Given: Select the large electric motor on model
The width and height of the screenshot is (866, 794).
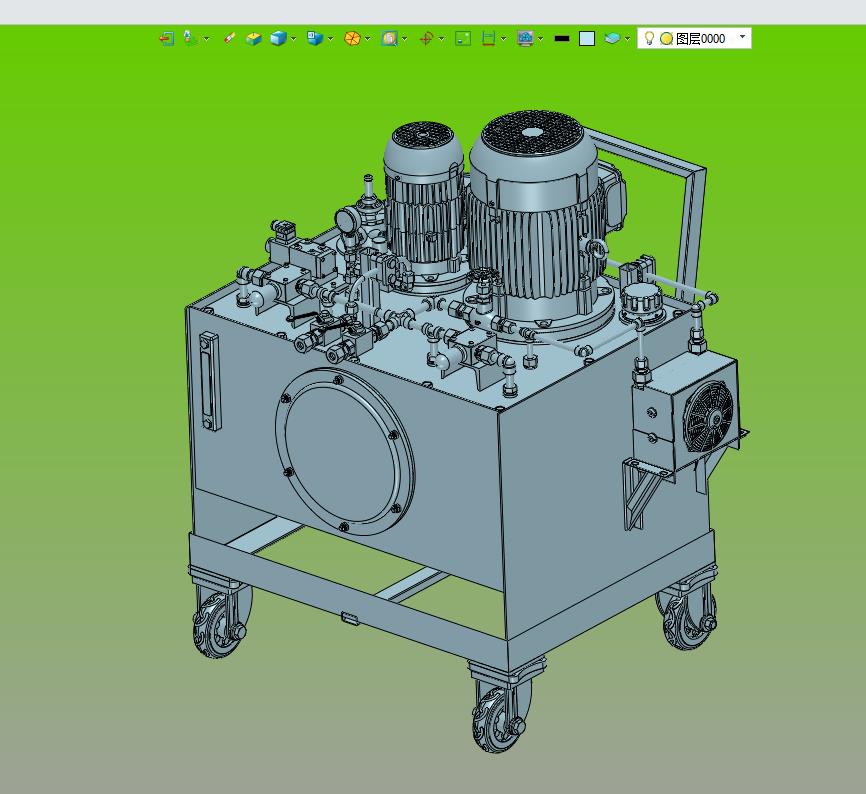Looking at the screenshot, I should (x=538, y=221).
